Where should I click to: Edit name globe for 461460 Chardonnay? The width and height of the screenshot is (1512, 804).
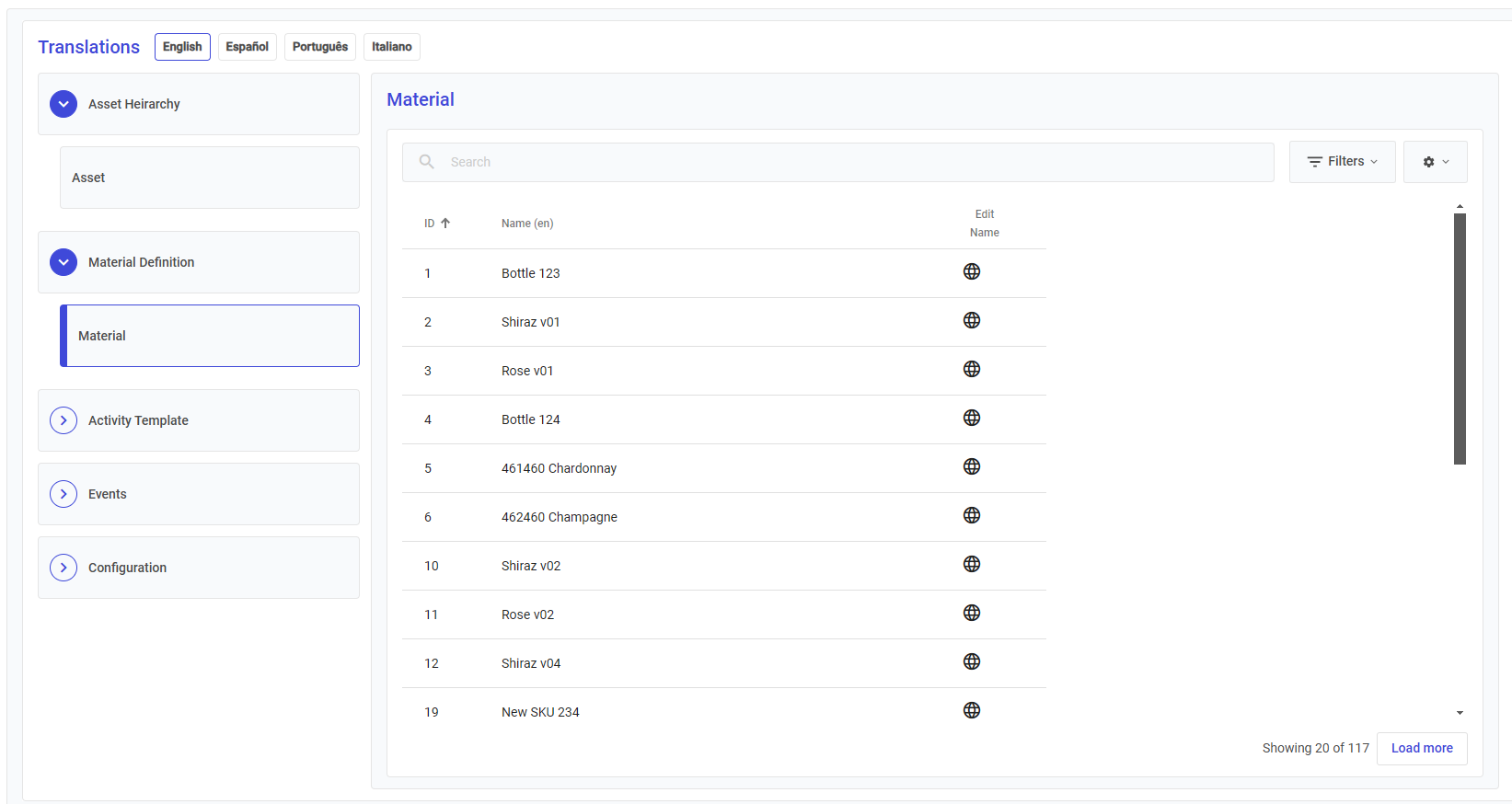[971, 466]
